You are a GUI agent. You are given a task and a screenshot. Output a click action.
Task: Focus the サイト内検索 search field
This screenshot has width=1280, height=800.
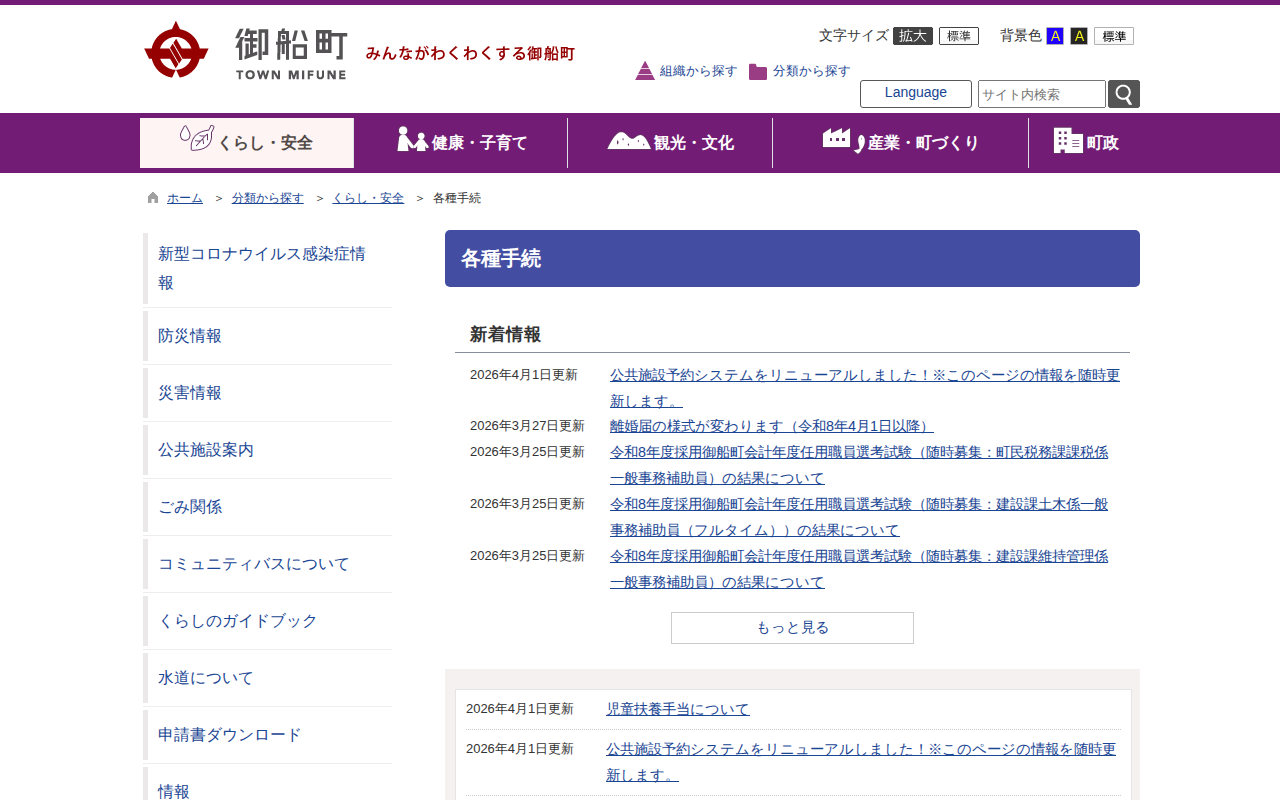pos(1042,94)
